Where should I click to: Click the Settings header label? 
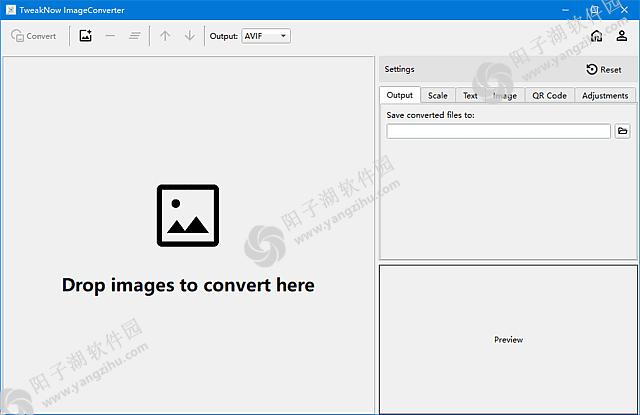399,69
